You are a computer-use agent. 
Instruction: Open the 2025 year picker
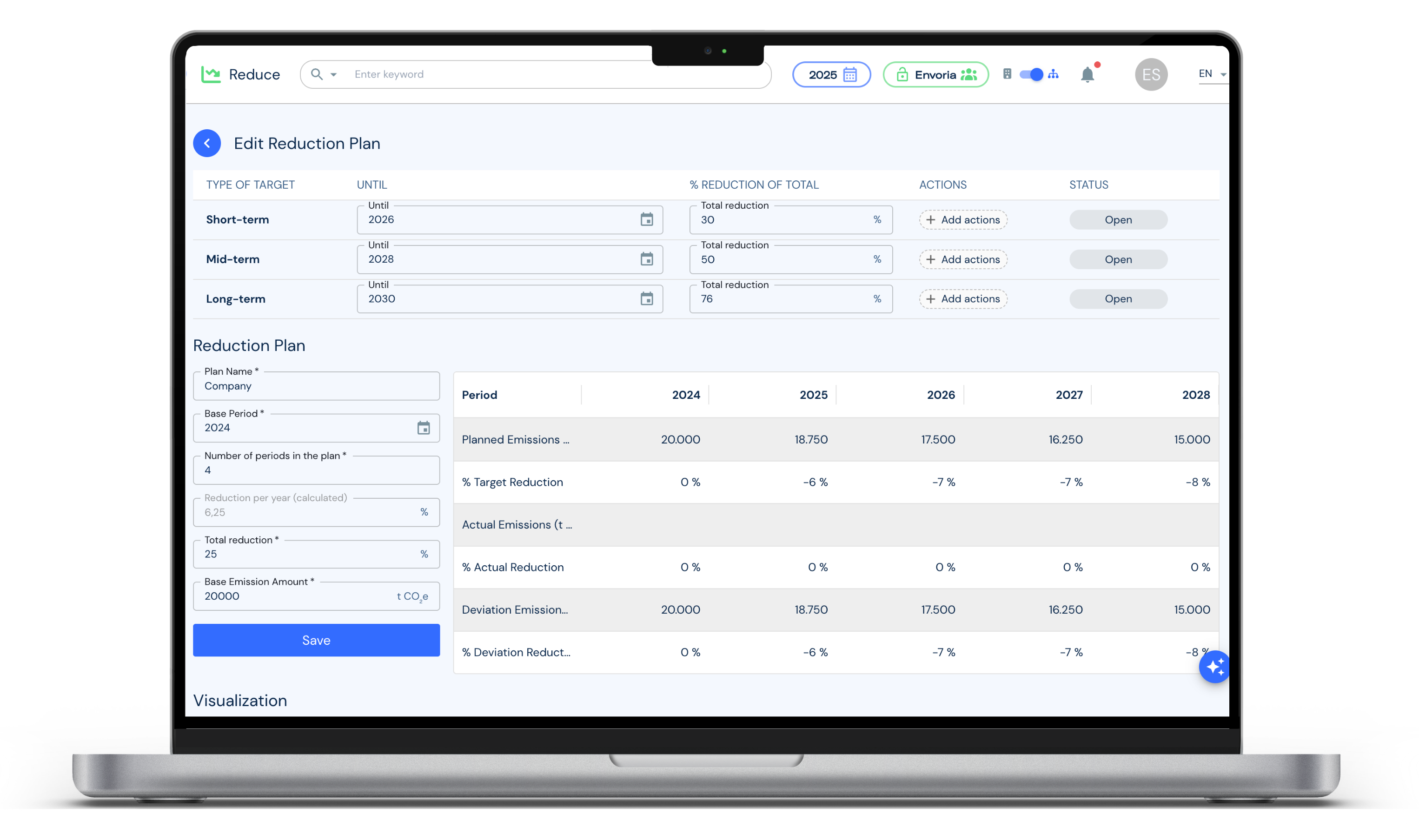(831, 75)
